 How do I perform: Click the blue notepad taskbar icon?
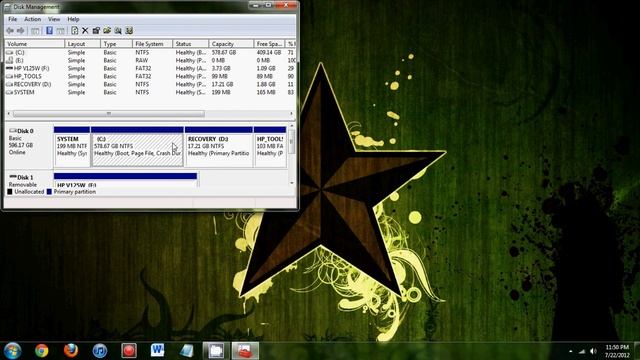coord(187,351)
